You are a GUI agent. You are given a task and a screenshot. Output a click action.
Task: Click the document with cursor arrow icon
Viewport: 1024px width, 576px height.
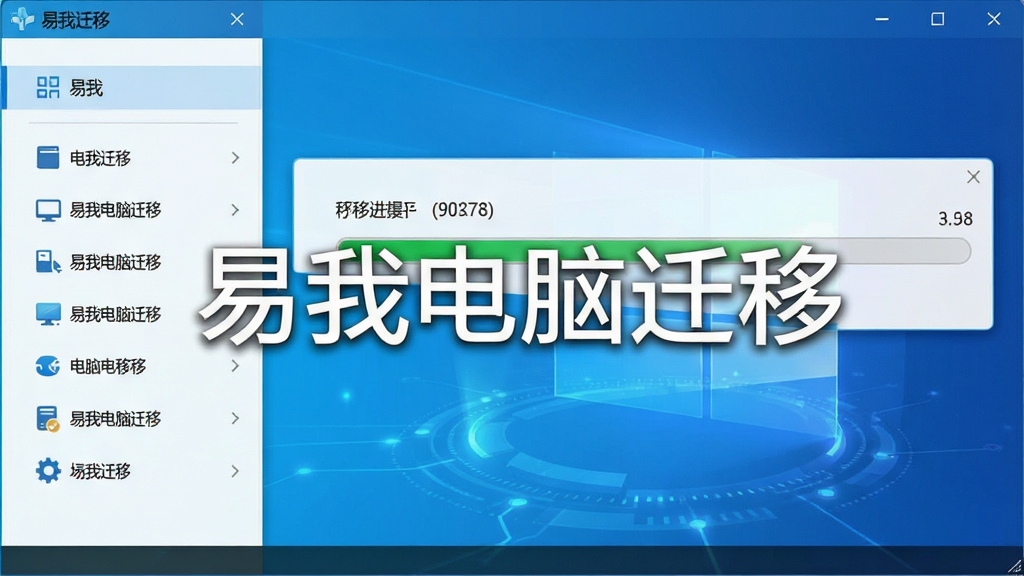pos(48,262)
